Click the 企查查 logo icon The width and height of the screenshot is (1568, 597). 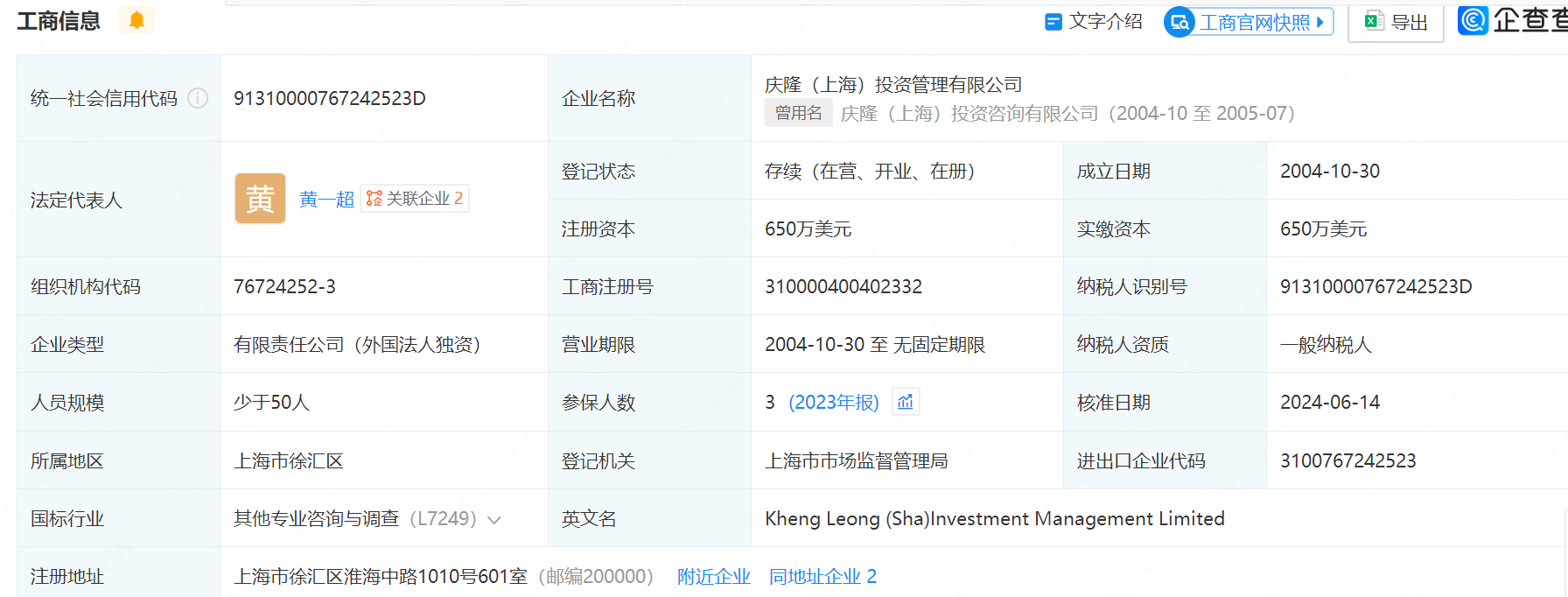[x=1473, y=19]
